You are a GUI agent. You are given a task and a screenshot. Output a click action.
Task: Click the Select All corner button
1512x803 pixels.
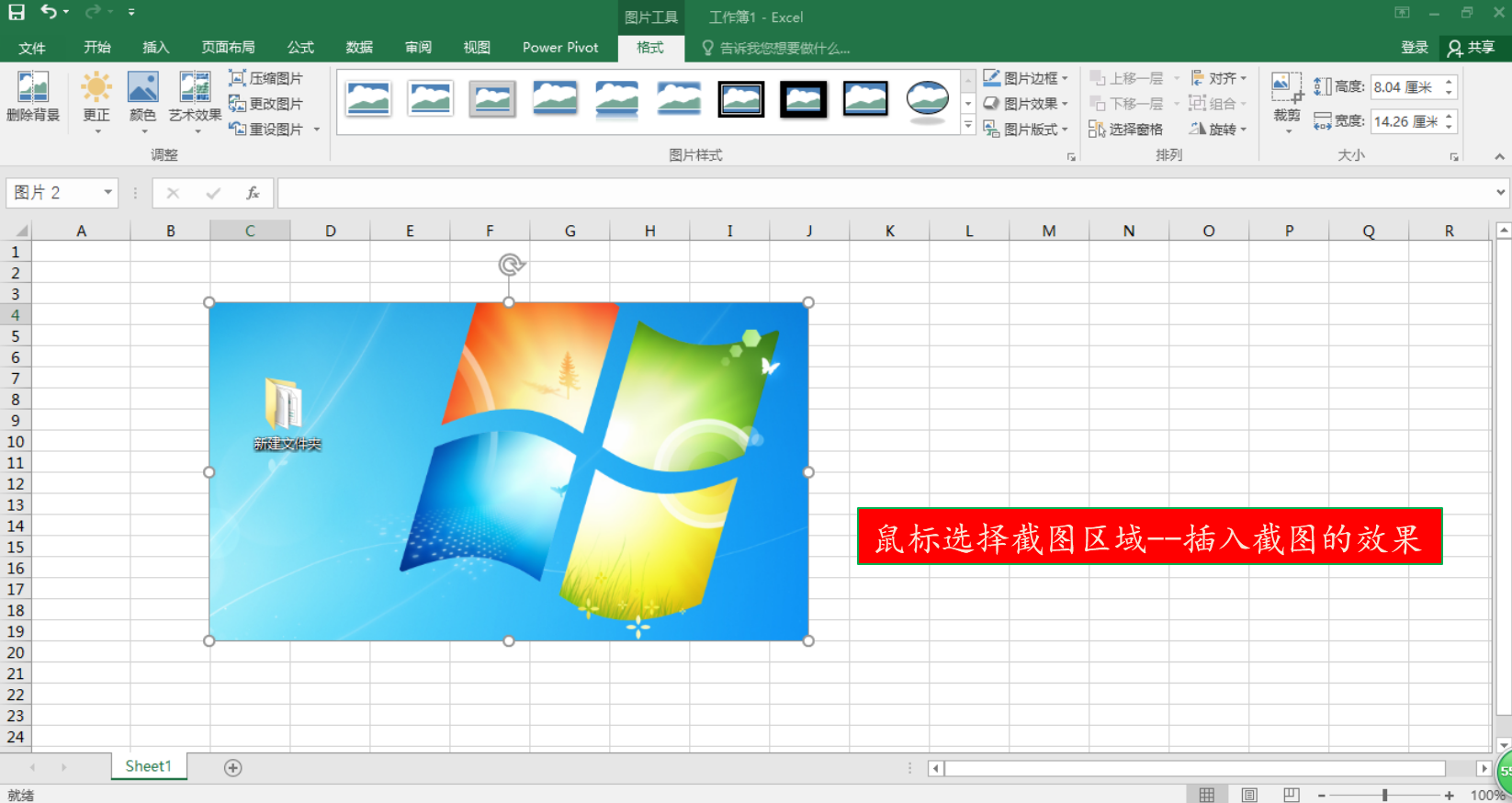[16, 231]
